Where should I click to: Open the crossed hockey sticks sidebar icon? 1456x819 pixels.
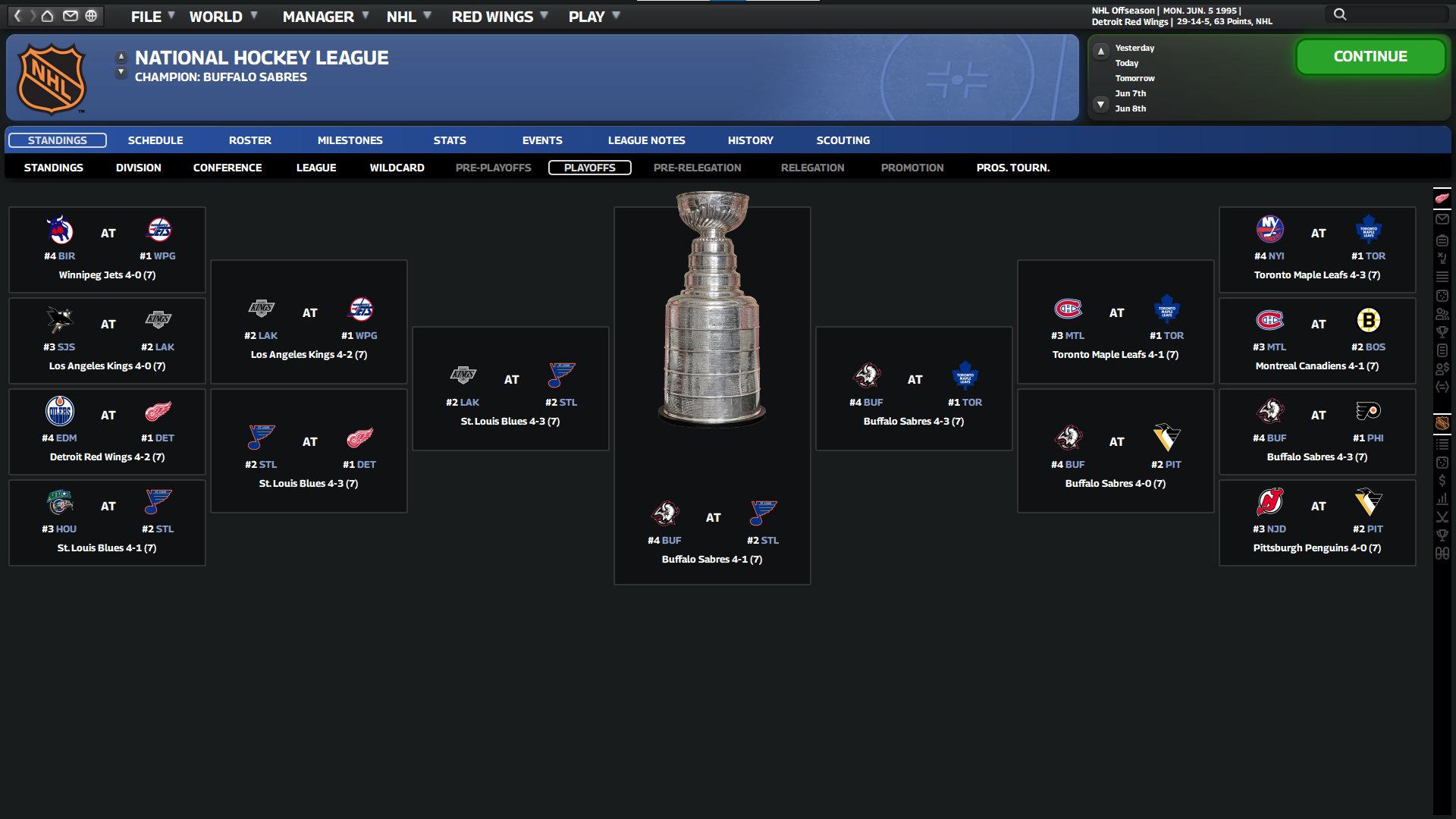1442,517
